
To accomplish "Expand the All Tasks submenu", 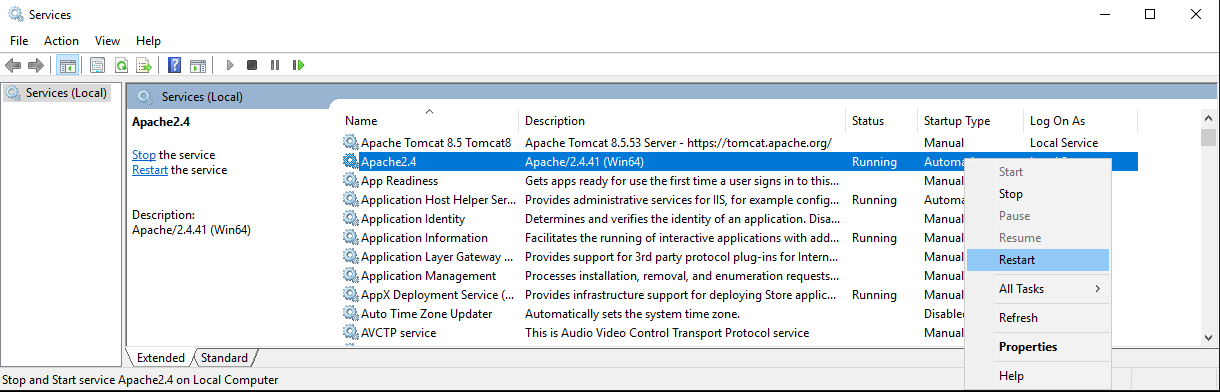I will (1038, 289).
